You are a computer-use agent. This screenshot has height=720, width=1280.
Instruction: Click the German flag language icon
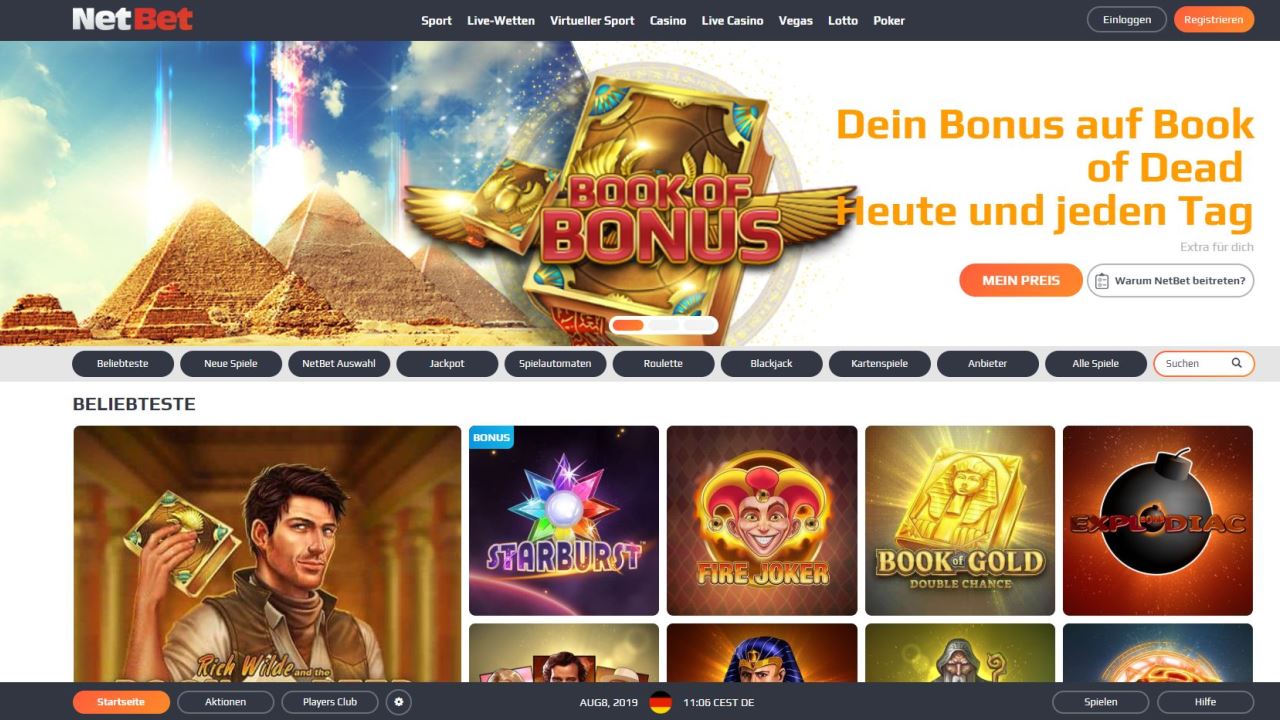pyautogui.click(x=660, y=702)
